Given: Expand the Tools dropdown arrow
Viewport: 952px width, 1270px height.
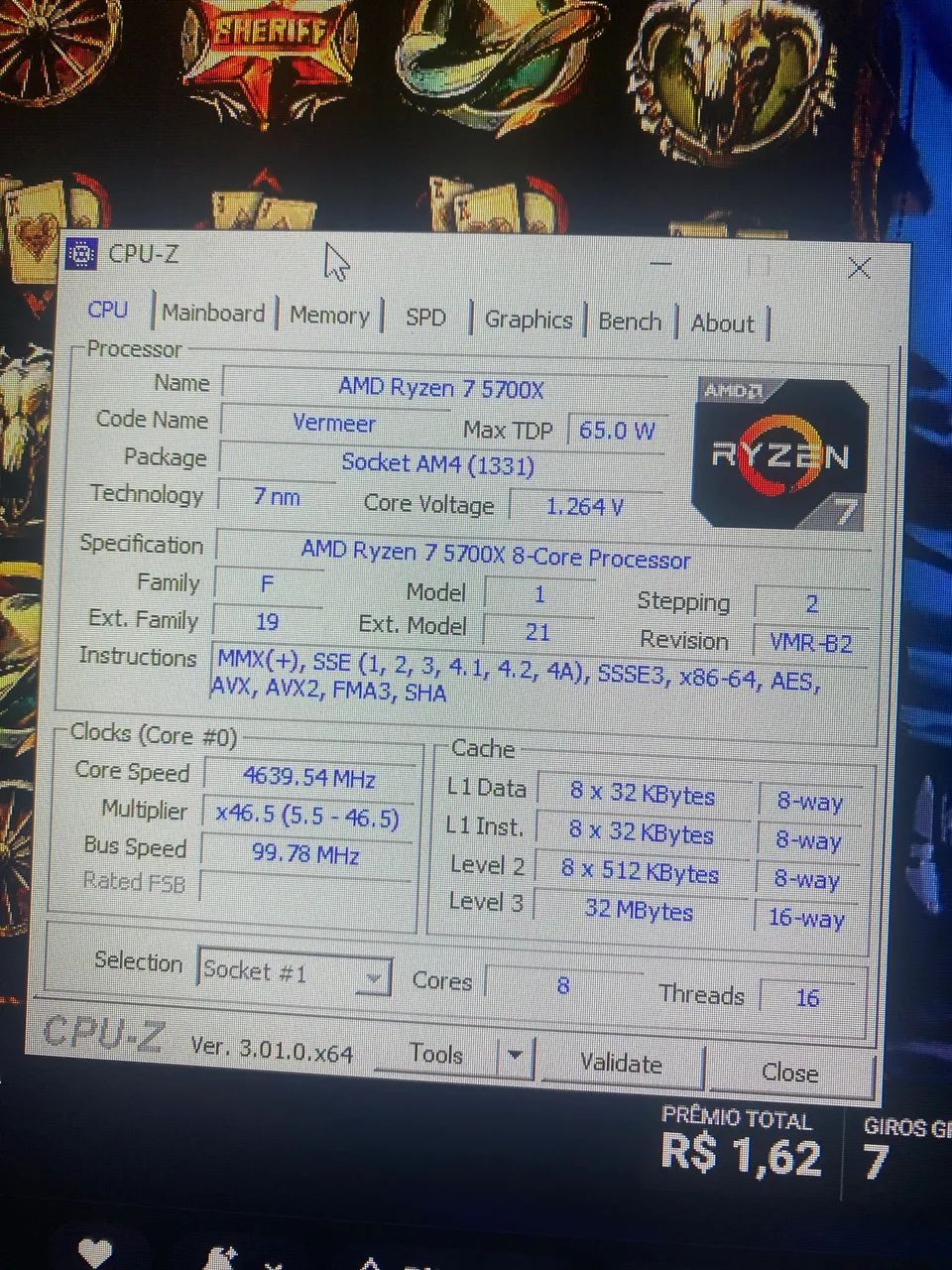Looking at the screenshot, I should pos(516,1056).
